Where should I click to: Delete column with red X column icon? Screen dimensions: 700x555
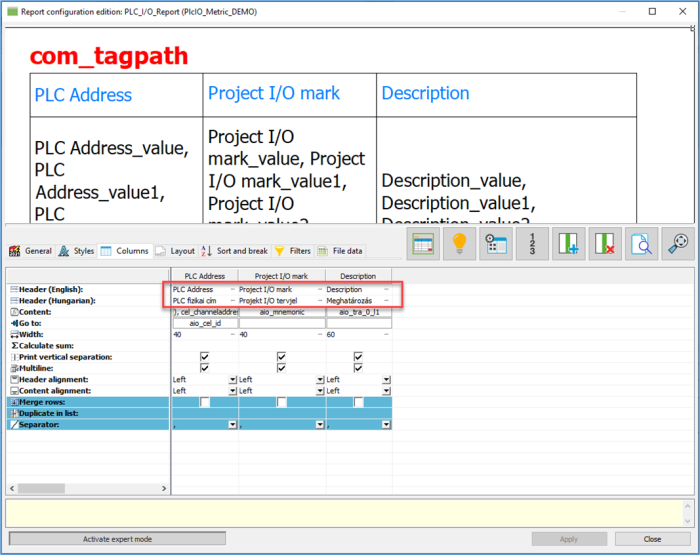(x=605, y=244)
